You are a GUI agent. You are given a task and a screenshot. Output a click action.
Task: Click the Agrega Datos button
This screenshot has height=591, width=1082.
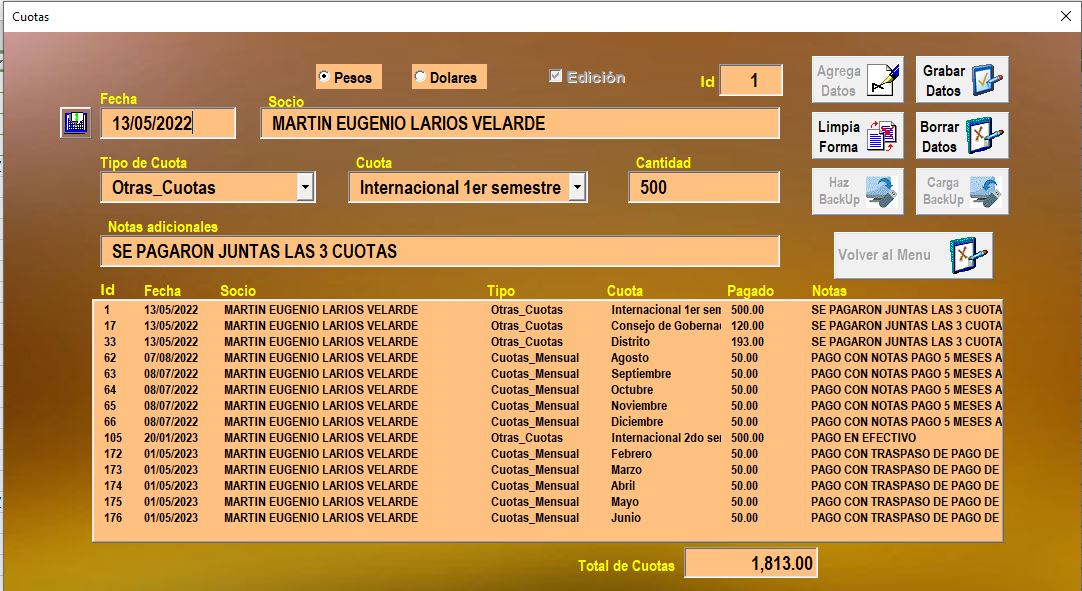coord(858,80)
